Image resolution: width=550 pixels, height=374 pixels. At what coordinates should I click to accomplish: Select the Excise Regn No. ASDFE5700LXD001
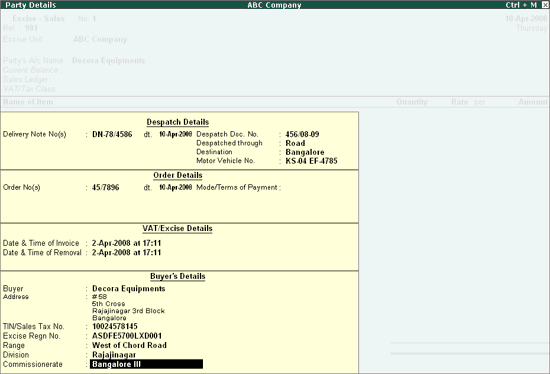pyautogui.click(x=127, y=336)
